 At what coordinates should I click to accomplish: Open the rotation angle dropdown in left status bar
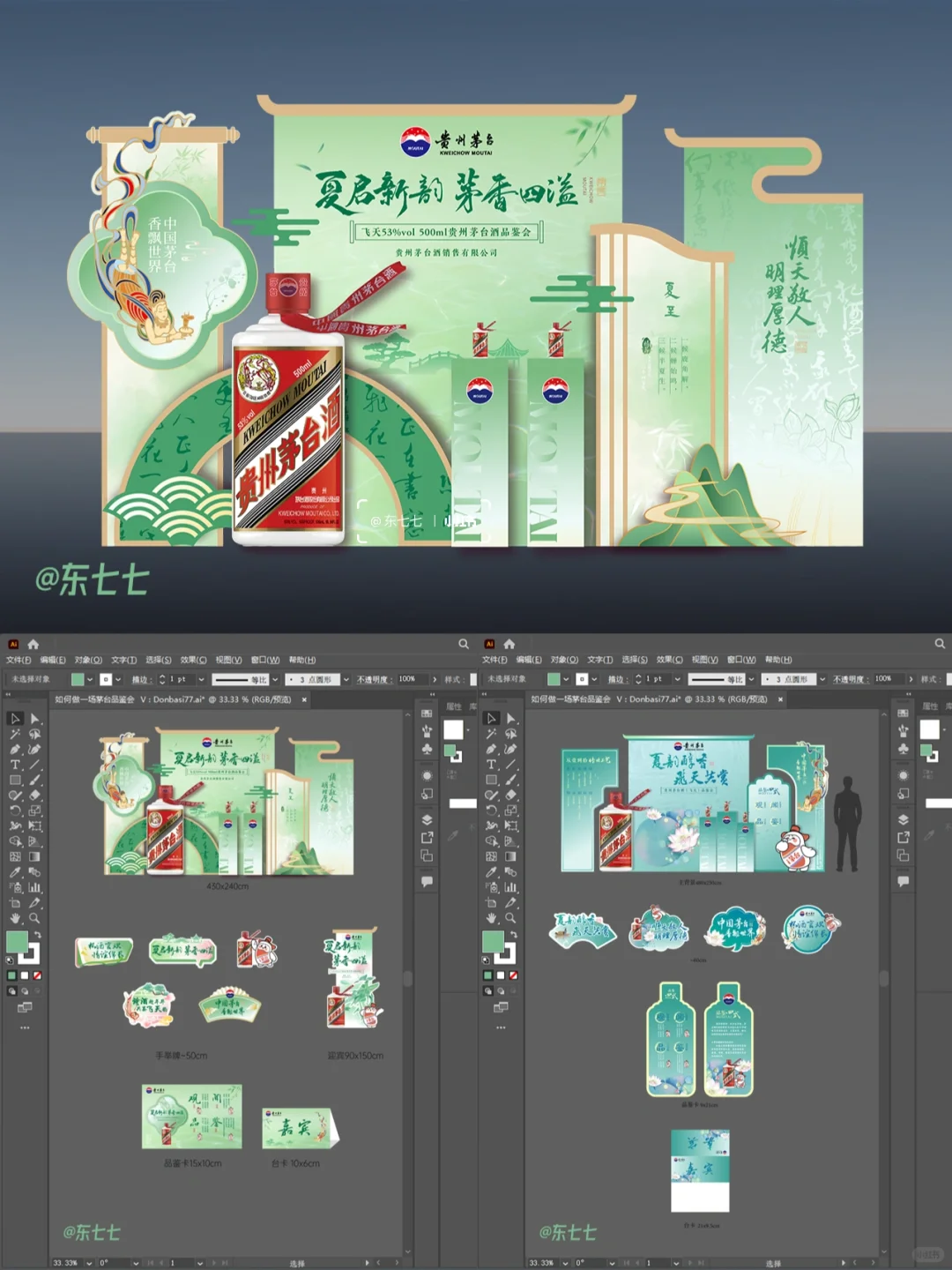[x=136, y=1263]
